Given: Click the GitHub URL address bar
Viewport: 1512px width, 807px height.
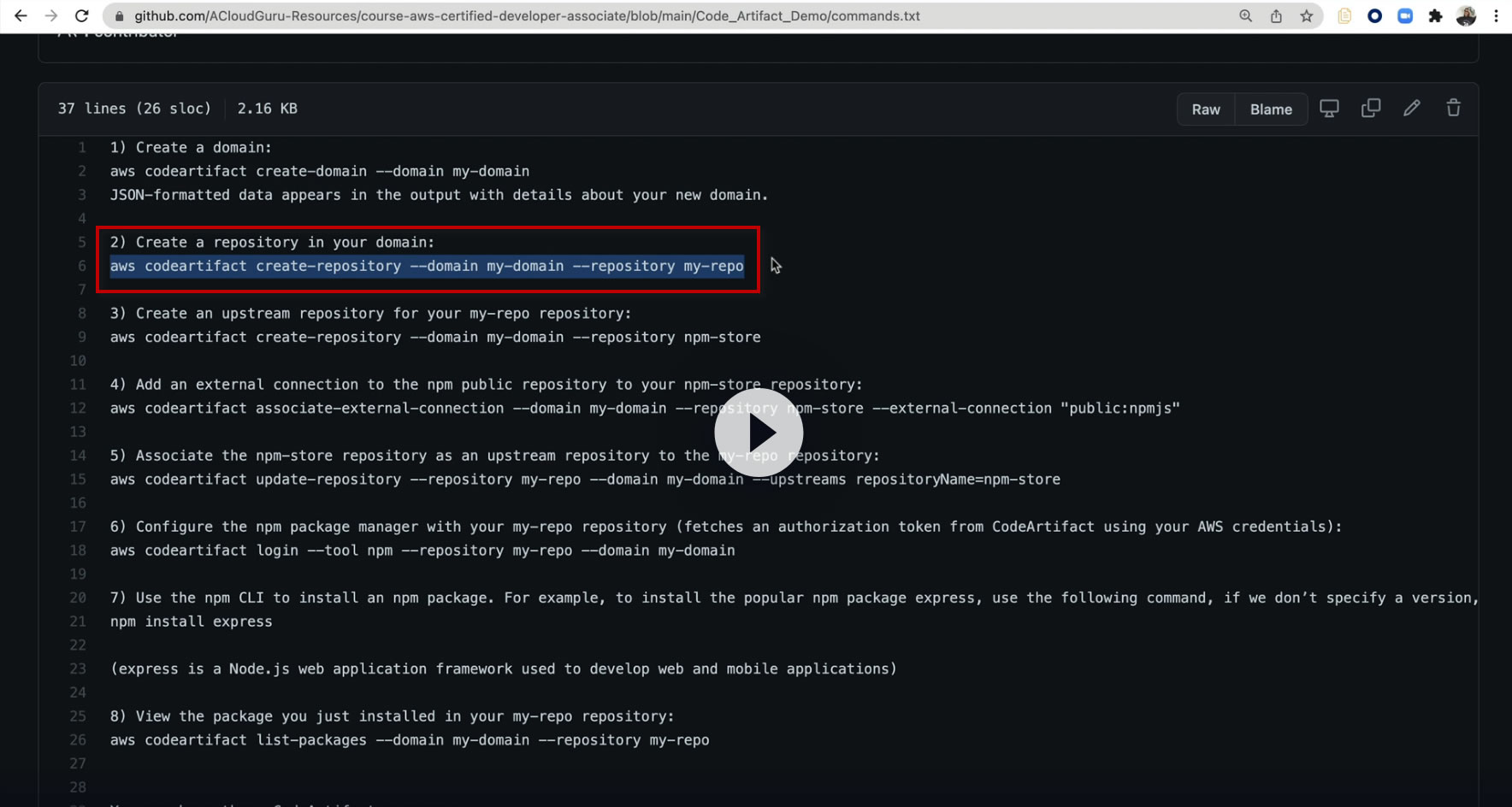Looking at the screenshot, I should point(527,15).
